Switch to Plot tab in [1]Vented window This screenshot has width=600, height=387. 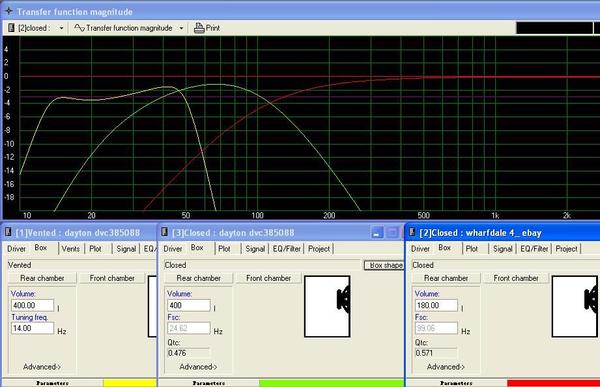95,249
